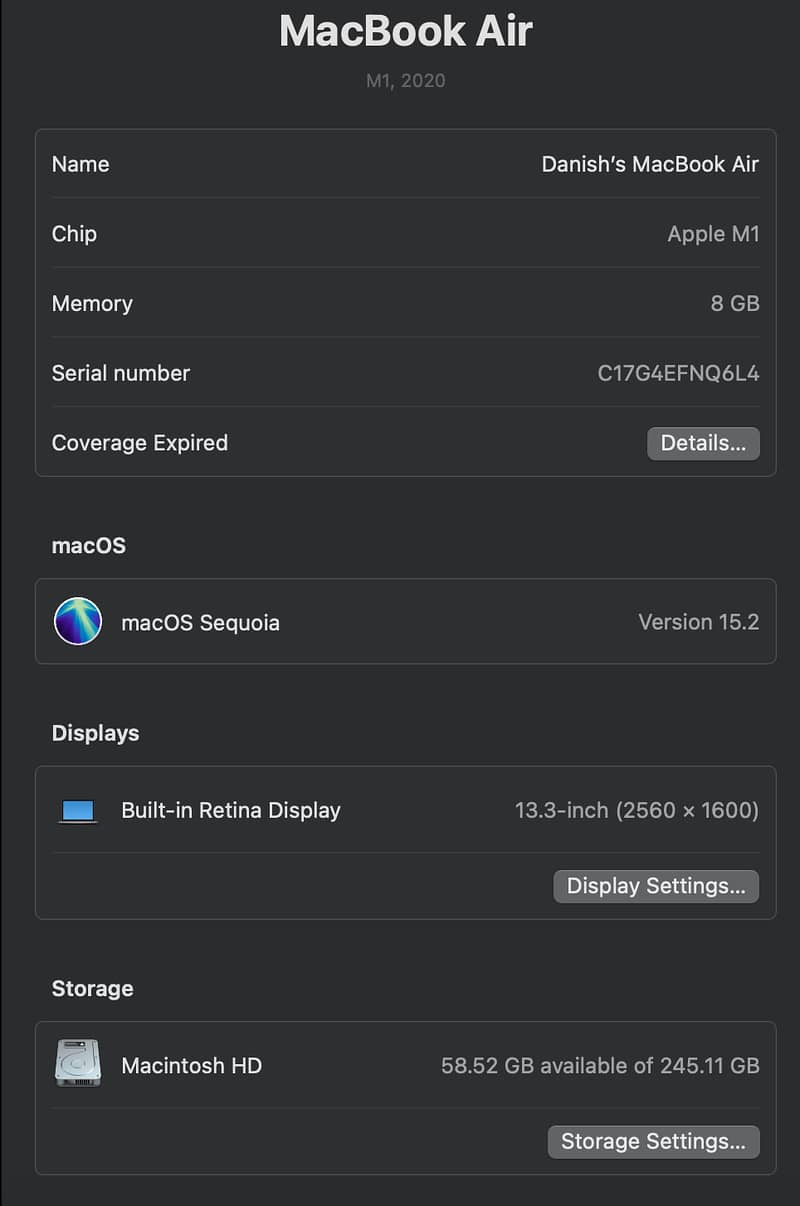Select the computer name Danish's MacBook Air

coord(650,164)
